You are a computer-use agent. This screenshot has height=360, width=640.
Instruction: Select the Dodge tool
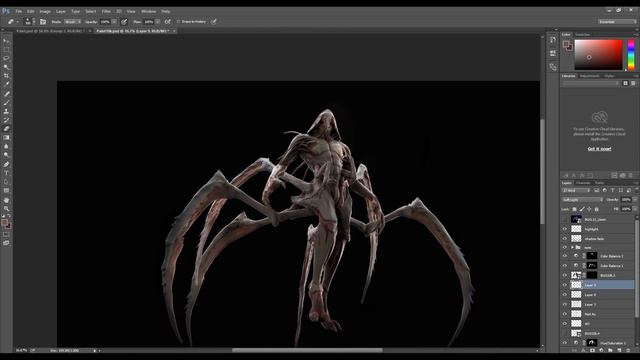pyautogui.click(x=6, y=155)
